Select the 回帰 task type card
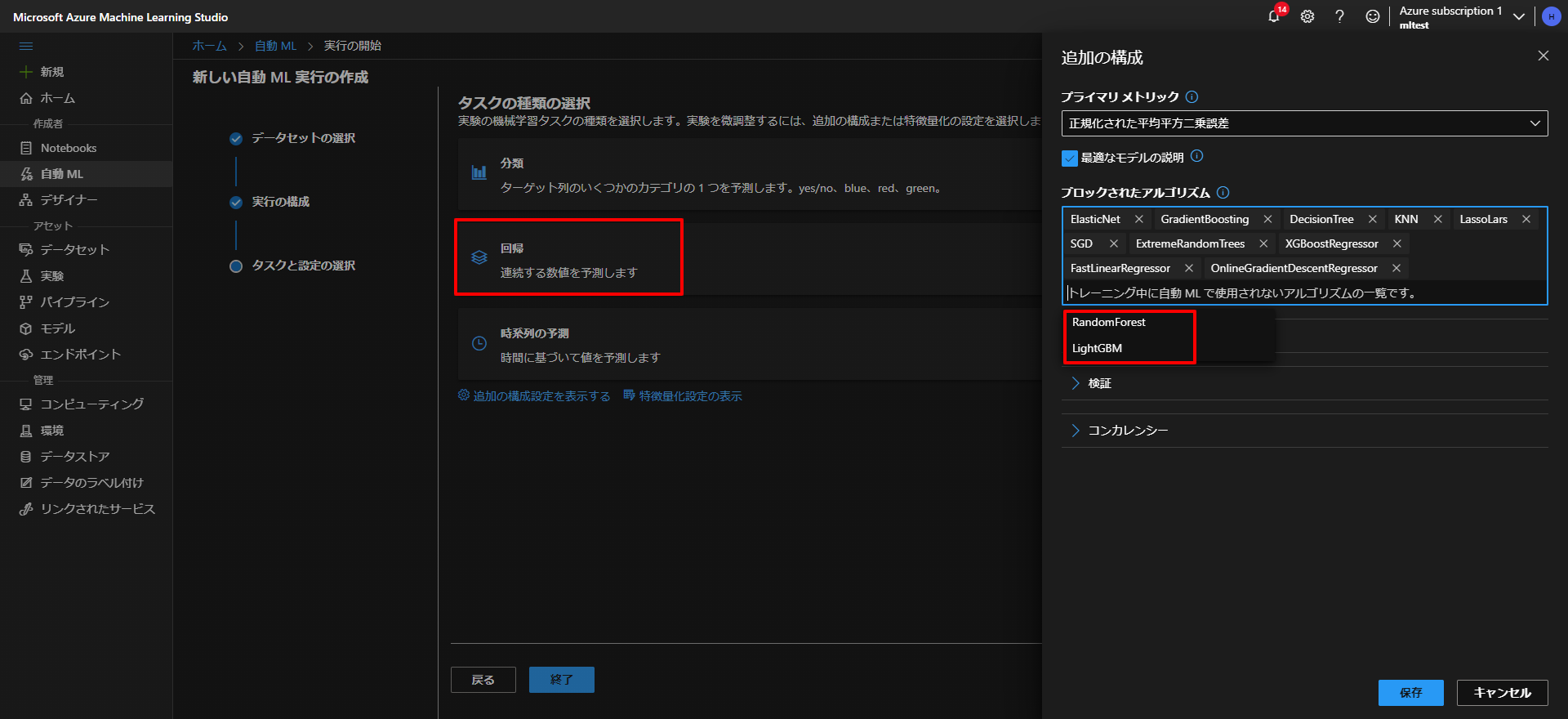The width and height of the screenshot is (1568, 719). click(x=568, y=260)
